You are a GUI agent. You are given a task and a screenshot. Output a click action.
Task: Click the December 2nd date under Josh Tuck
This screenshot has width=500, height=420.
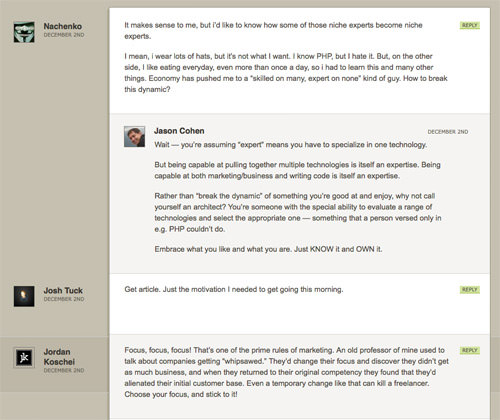pyautogui.click(x=64, y=299)
